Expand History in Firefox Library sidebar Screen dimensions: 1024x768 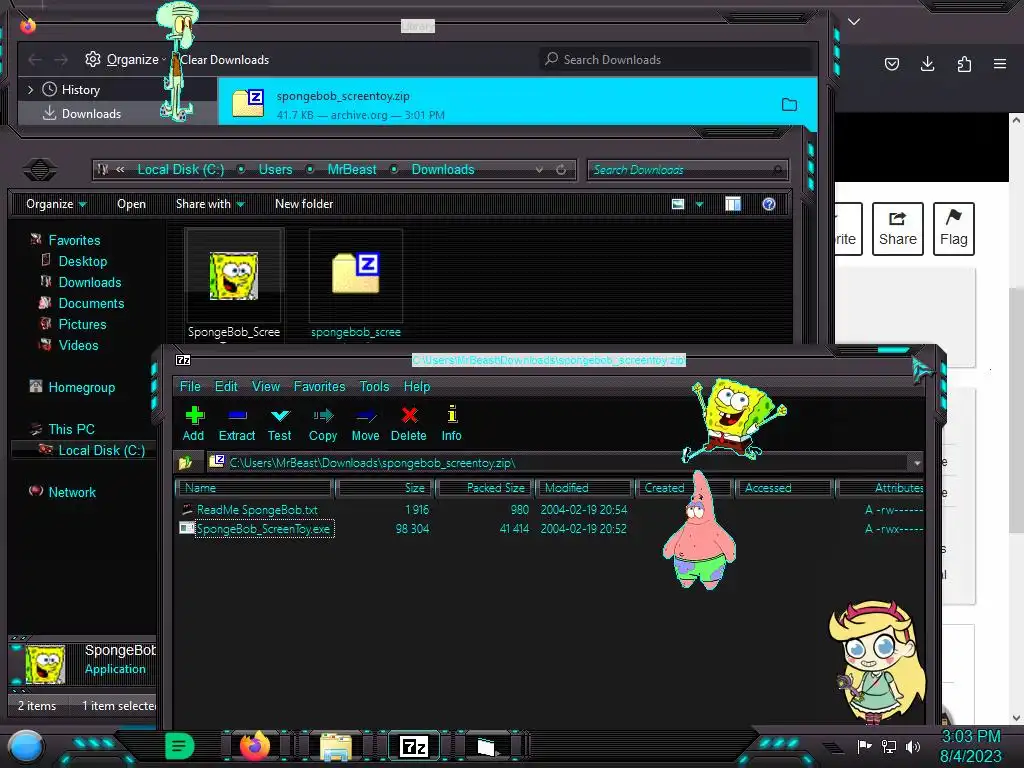click(x=30, y=89)
